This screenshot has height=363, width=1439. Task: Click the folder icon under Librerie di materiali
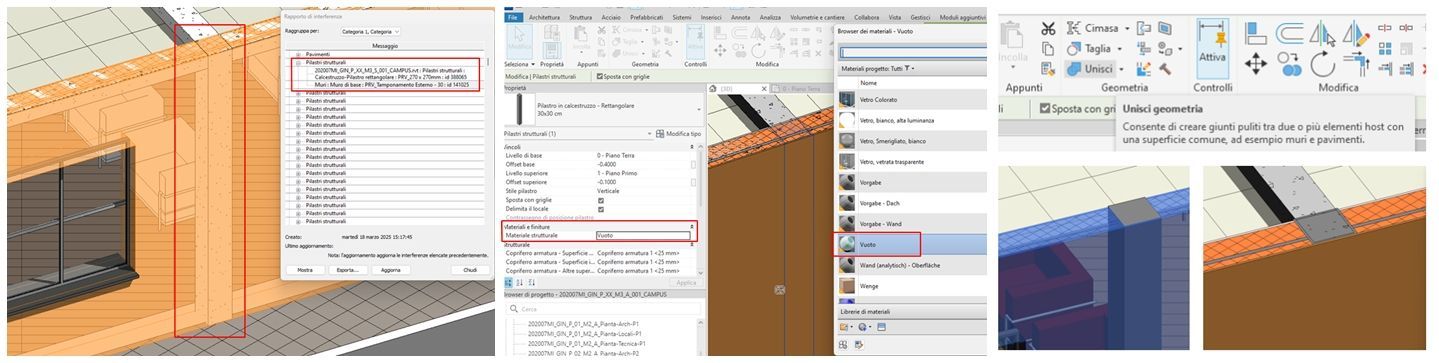tap(845, 327)
